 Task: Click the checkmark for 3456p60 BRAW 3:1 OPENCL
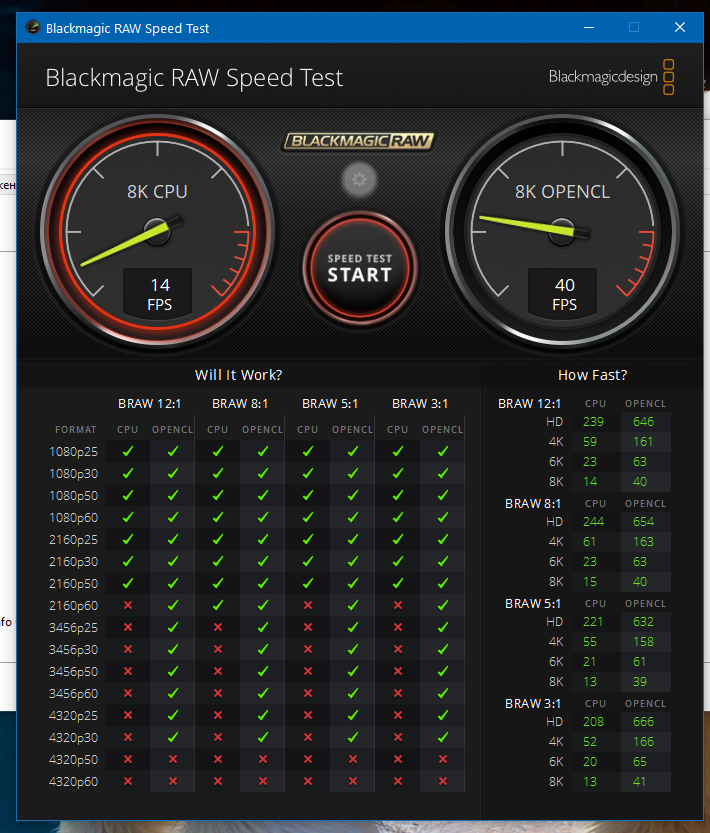click(x=443, y=693)
